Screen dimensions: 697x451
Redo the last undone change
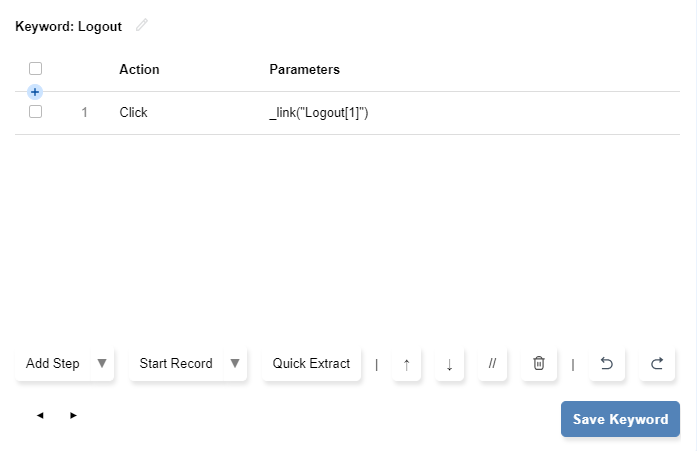coord(657,364)
